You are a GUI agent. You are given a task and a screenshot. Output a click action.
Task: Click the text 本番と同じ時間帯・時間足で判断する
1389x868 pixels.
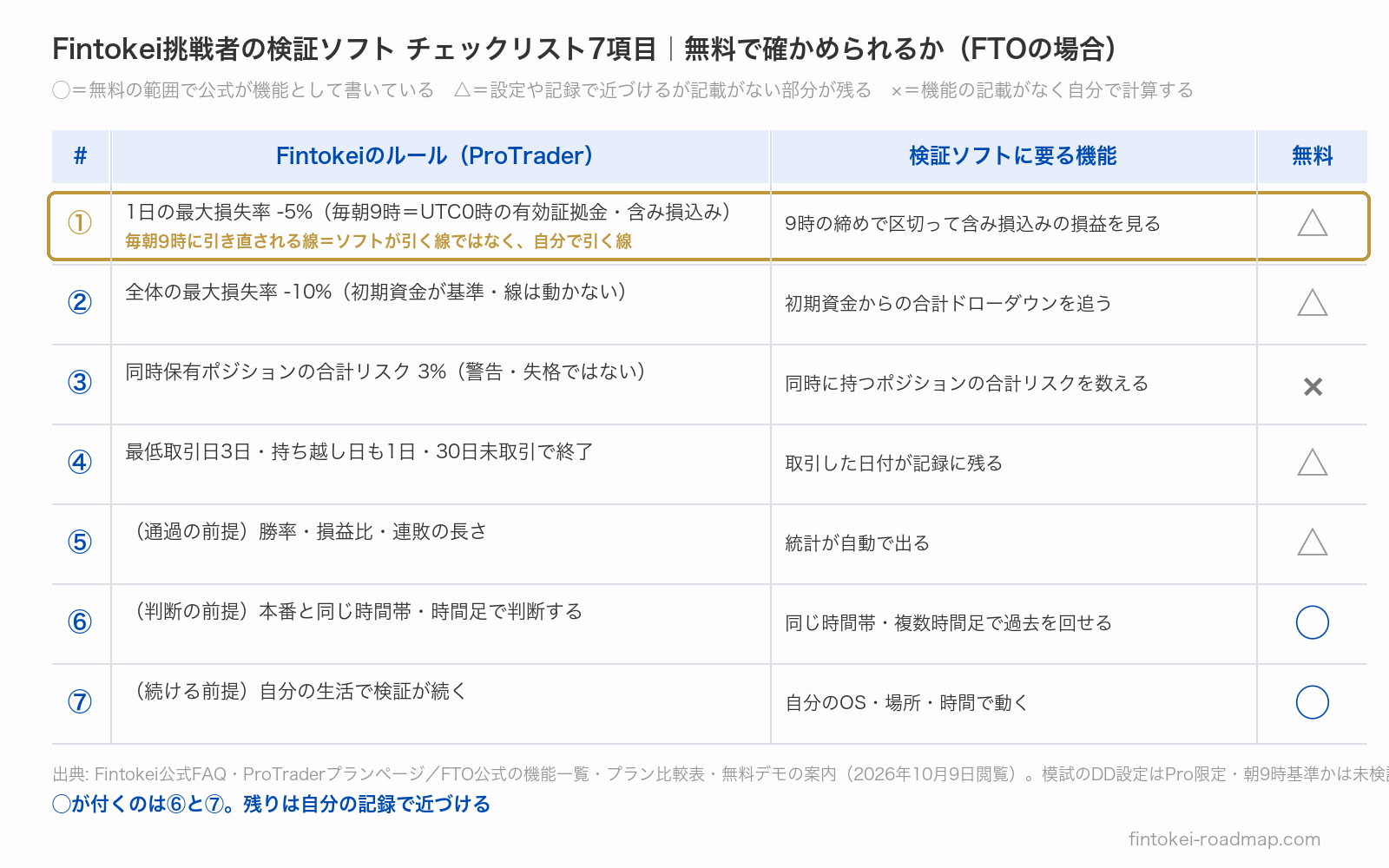[421, 611]
